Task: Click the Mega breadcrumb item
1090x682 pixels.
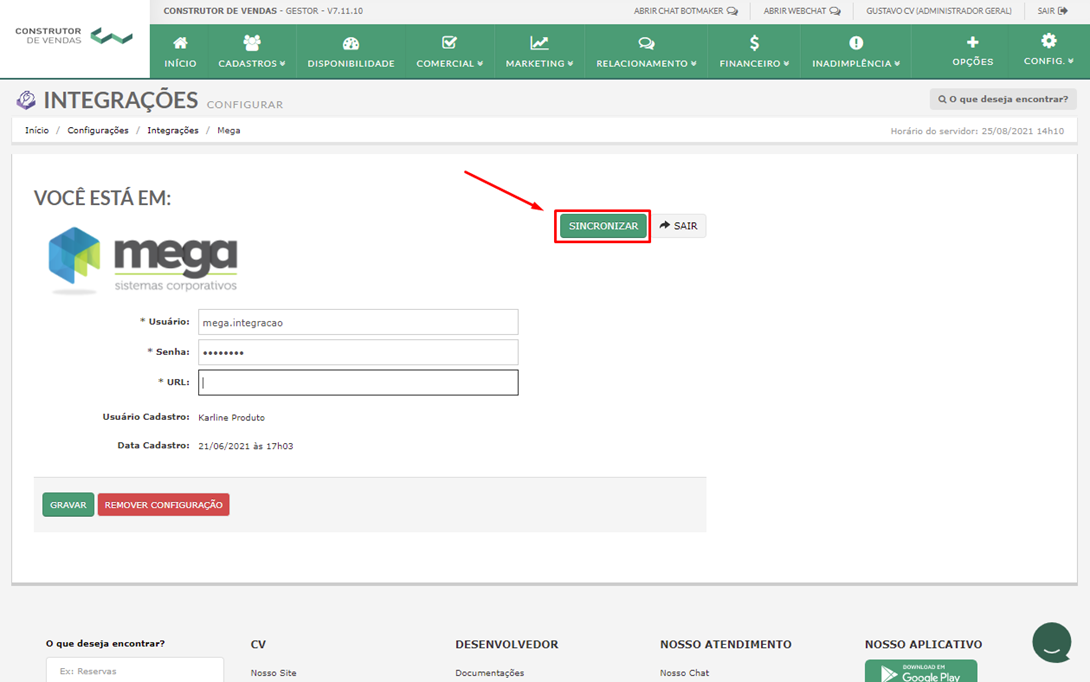Action: (229, 131)
